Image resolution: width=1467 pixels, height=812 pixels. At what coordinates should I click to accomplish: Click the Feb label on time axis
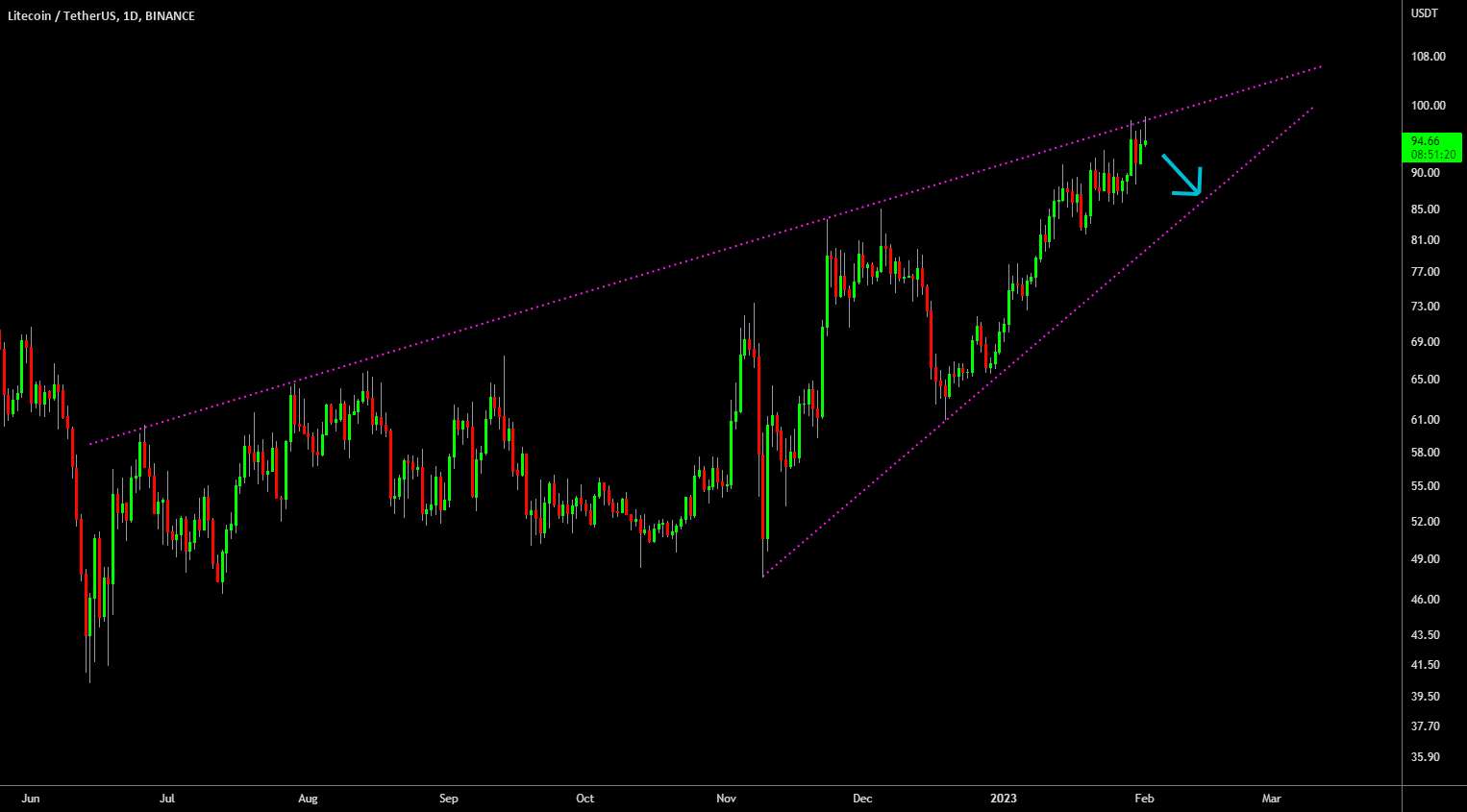tap(1144, 799)
